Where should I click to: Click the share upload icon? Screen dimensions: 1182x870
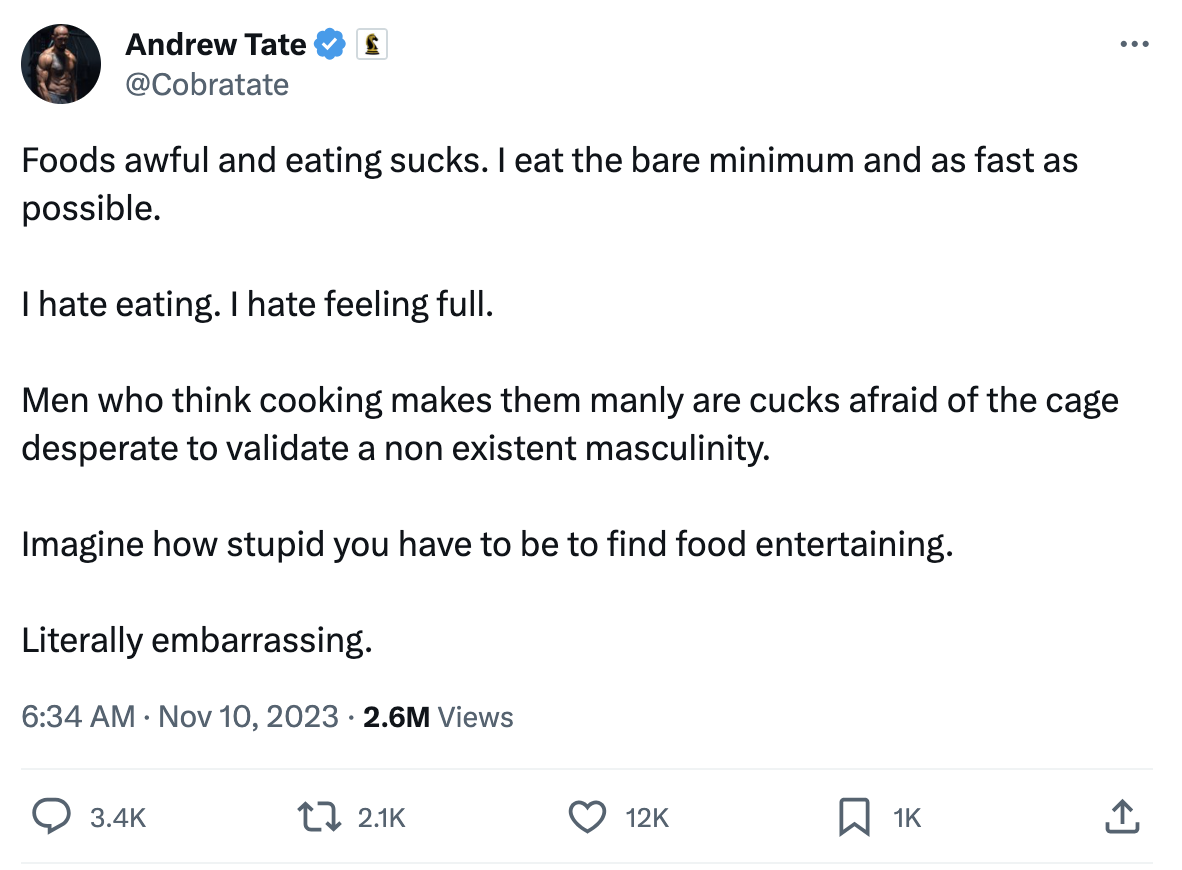coord(1122,818)
